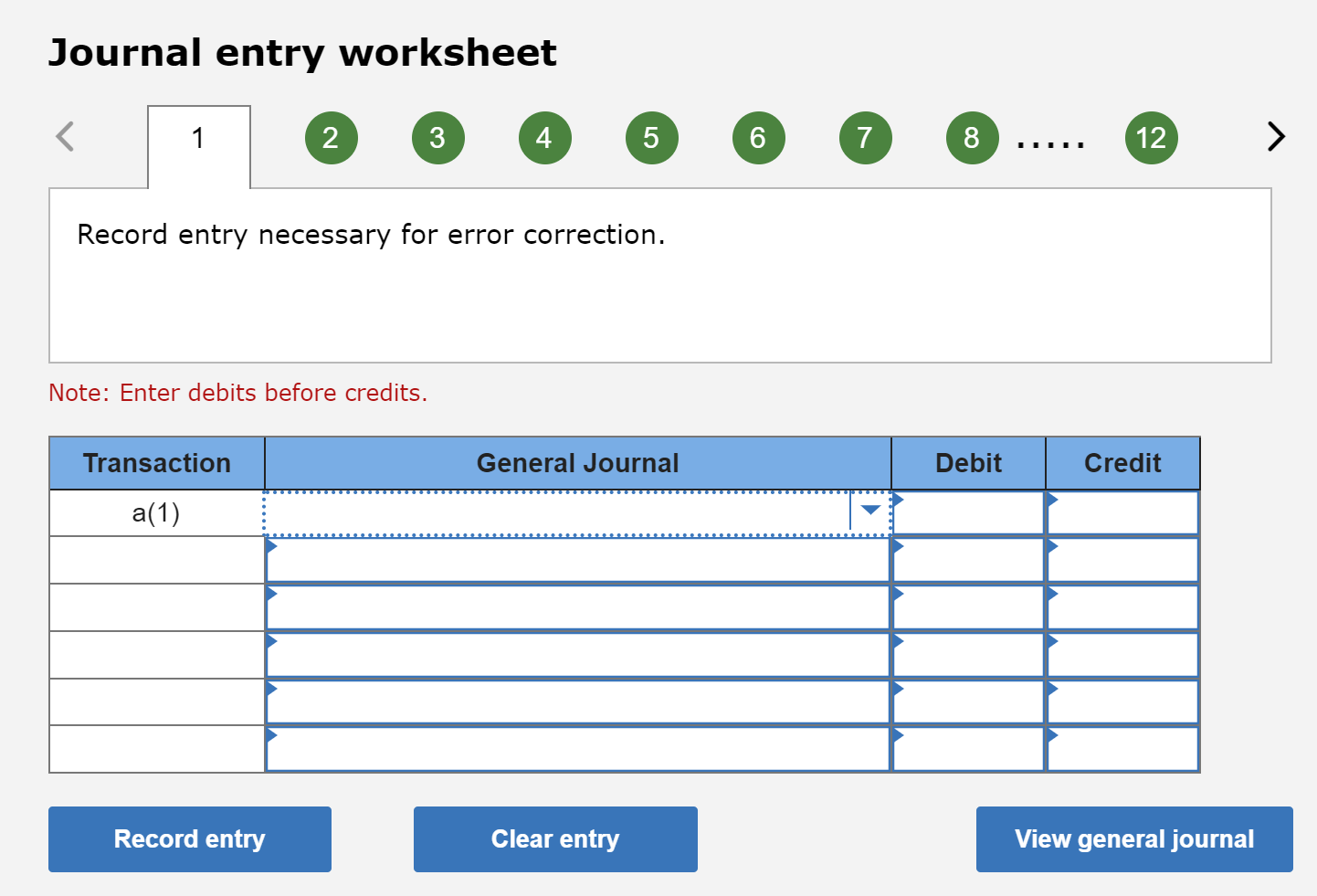Click the a(1) row Credit cell

(1122, 513)
